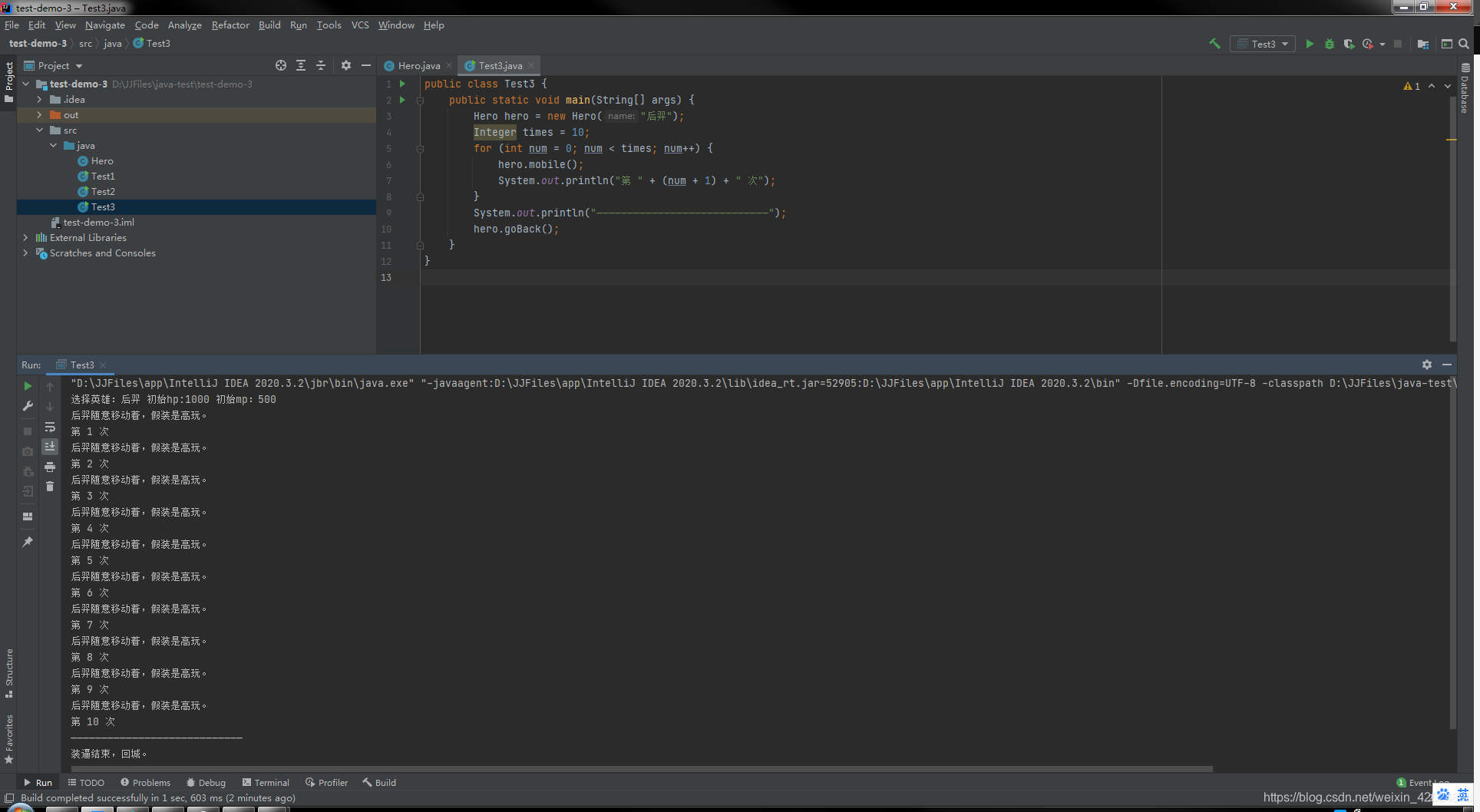Image resolution: width=1480 pixels, height=812 pixels.
Task: Open the Build tool window
Action: 379,783
